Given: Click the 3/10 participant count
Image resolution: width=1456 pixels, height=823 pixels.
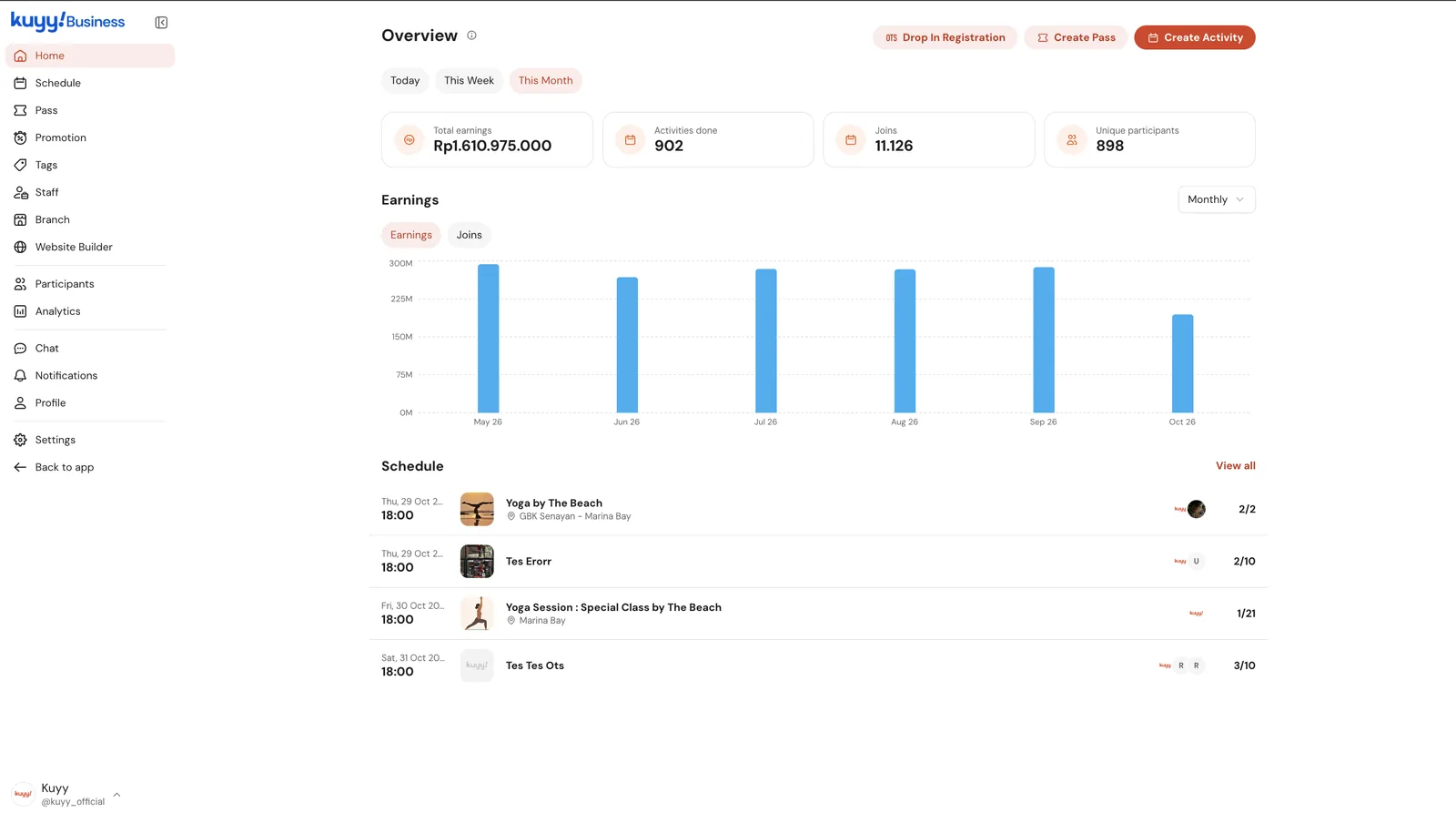Looking at the screenshot, I should [x=1244, y=666].
